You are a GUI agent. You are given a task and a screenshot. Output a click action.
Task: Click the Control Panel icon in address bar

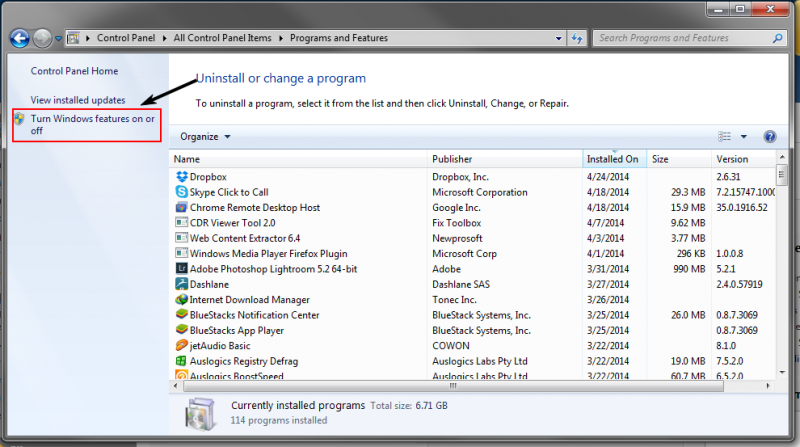pos(73,38)
